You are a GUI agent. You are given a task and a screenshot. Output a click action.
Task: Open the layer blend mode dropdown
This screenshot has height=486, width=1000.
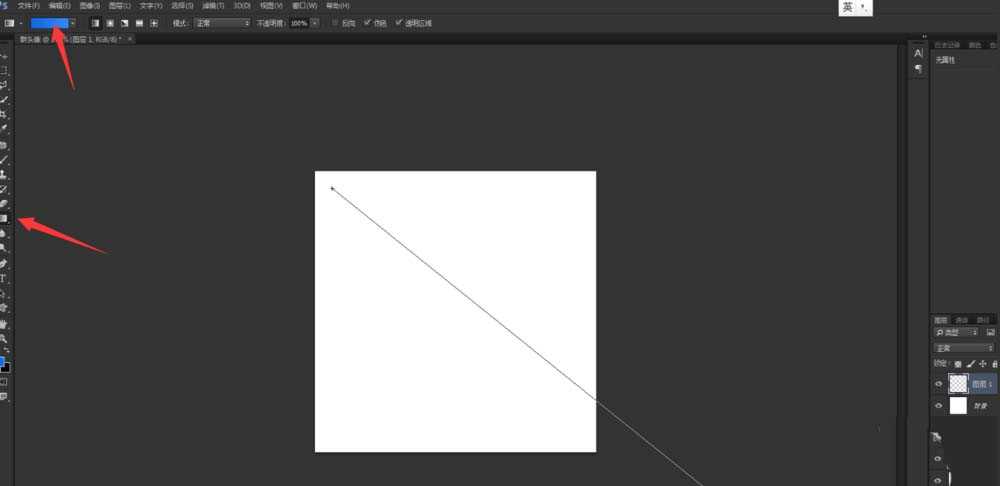coord(964,347)
